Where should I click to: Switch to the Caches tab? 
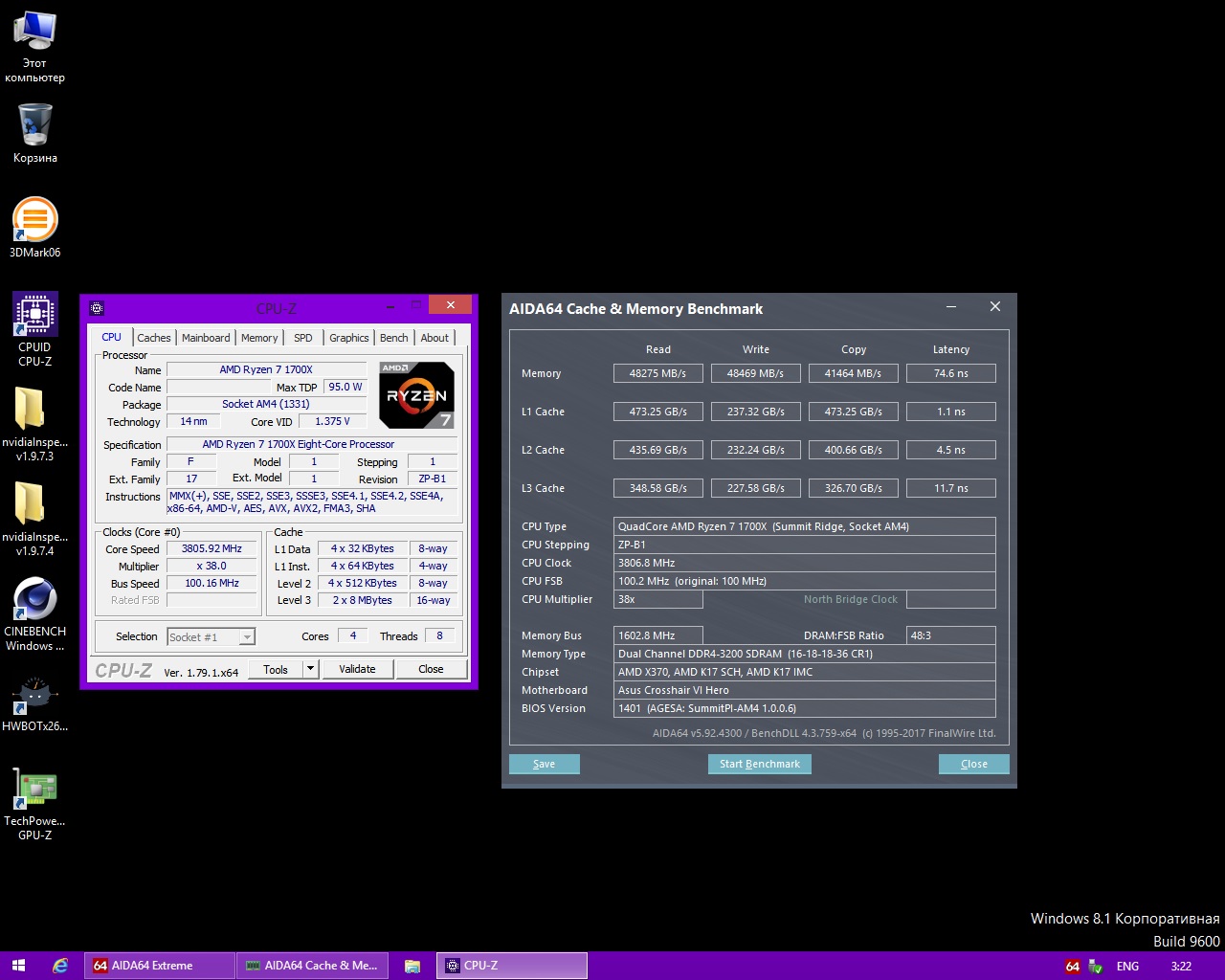coord(154,338)
